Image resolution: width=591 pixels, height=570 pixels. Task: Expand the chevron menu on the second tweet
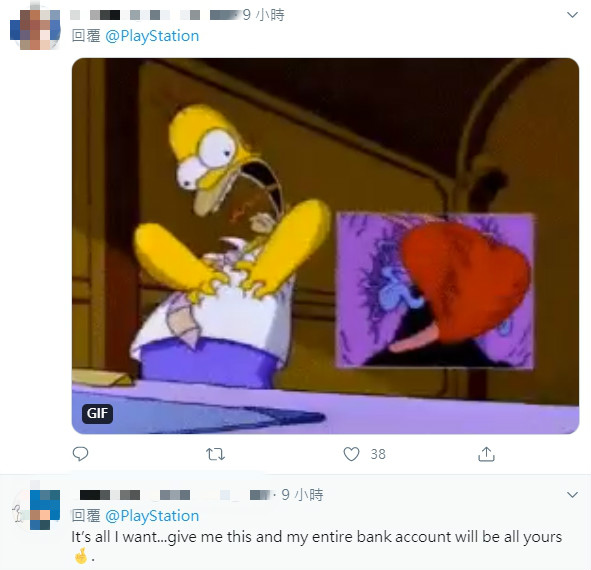(572, 495)
